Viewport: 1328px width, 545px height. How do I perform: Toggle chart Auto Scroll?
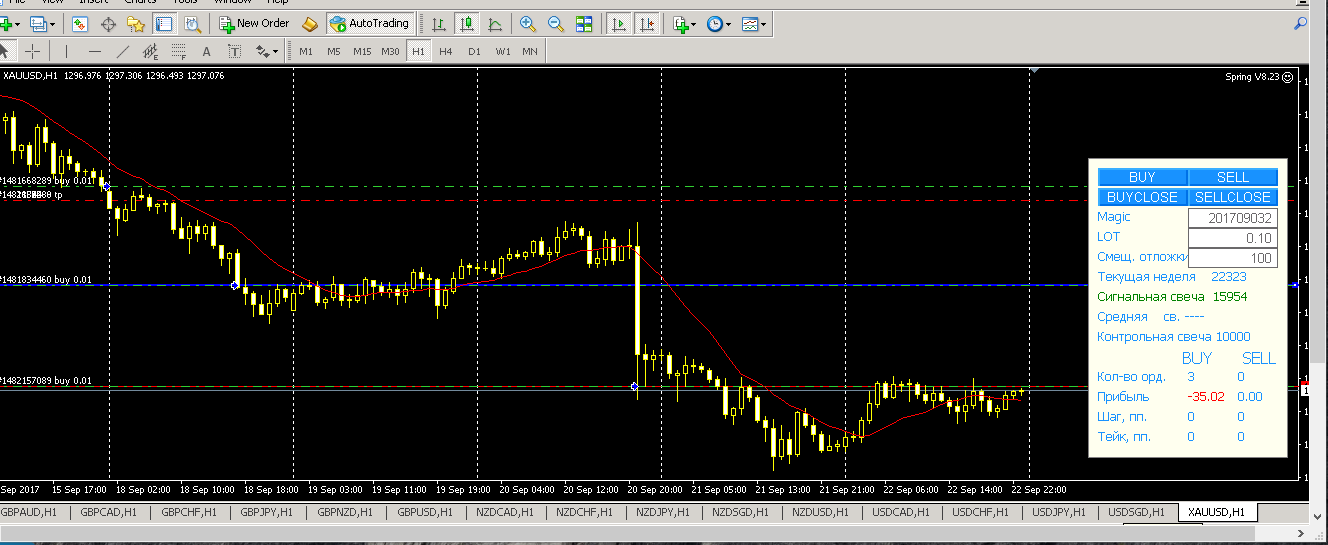[620, 23]
